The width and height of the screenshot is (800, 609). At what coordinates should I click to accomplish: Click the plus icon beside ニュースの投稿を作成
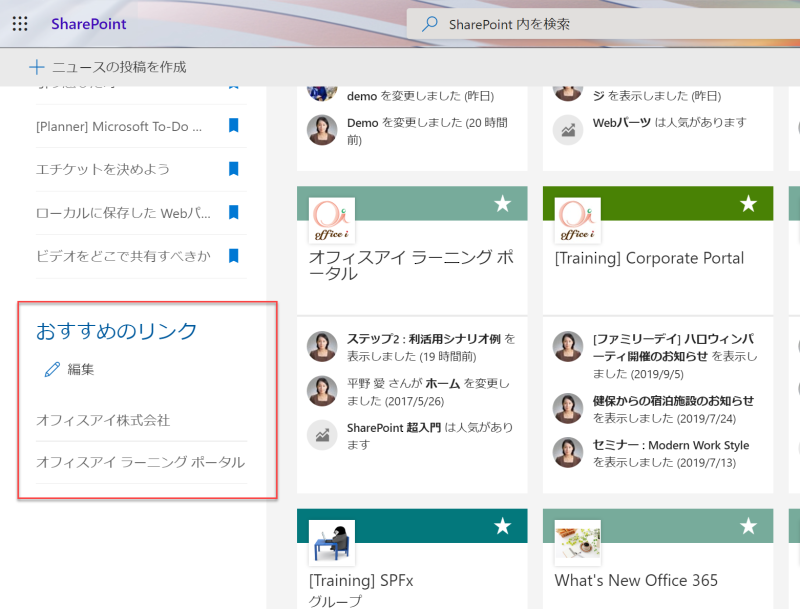point(36,68)
